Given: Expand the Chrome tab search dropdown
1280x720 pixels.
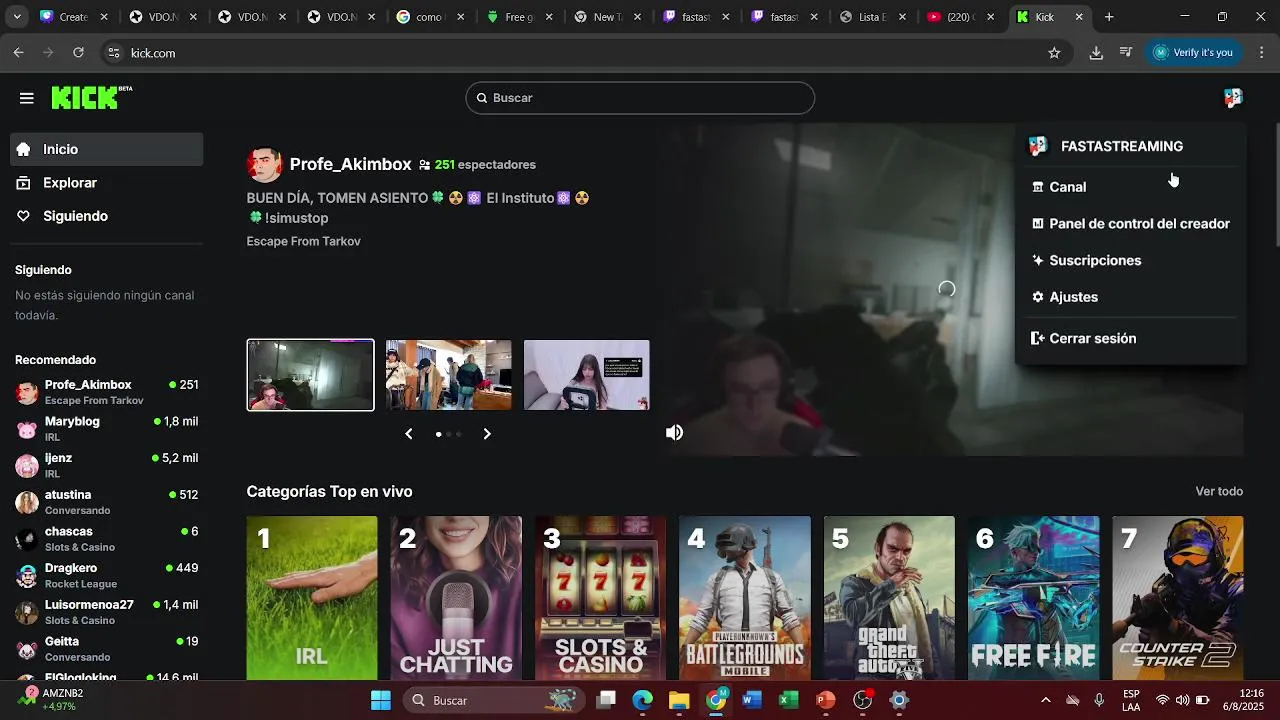Looking at the screenshot, I should 17,17.
